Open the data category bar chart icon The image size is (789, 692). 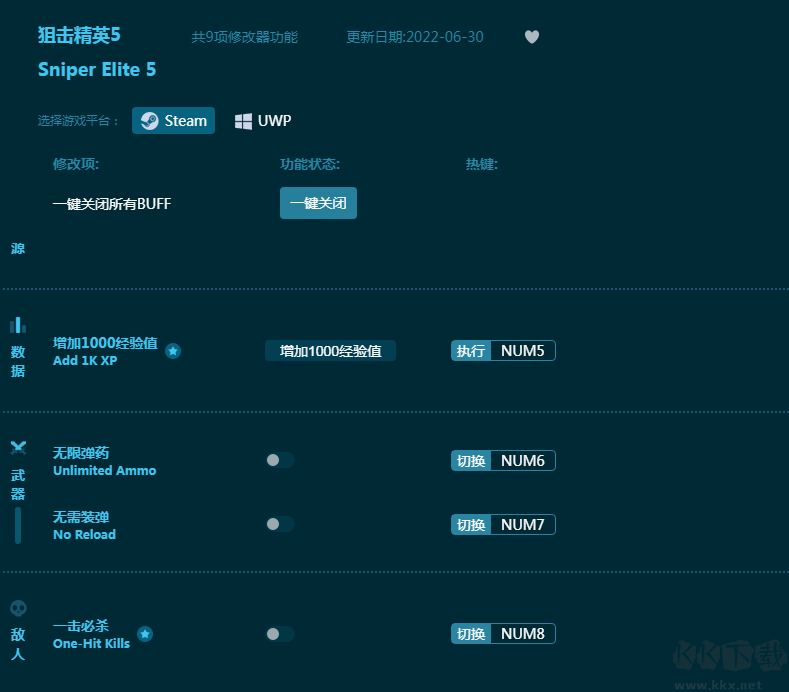18,325
